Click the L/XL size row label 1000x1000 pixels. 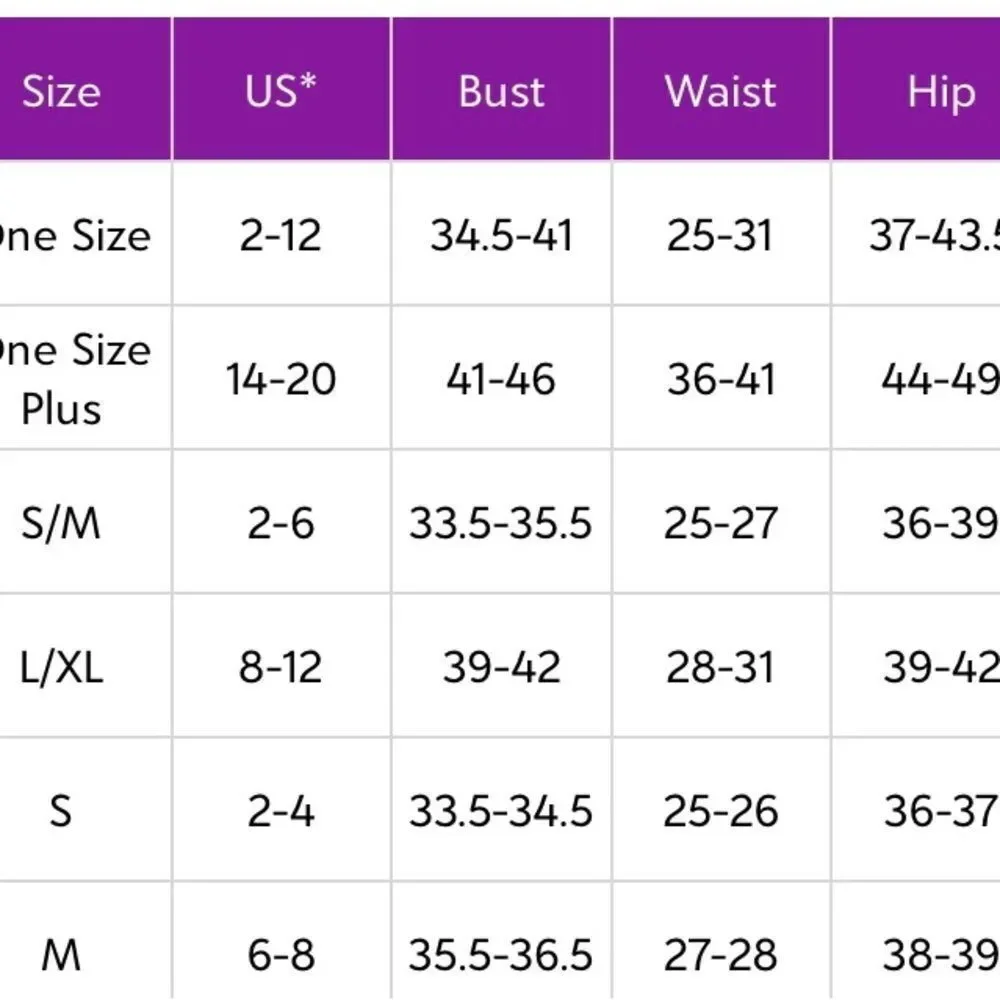point(62,667)
